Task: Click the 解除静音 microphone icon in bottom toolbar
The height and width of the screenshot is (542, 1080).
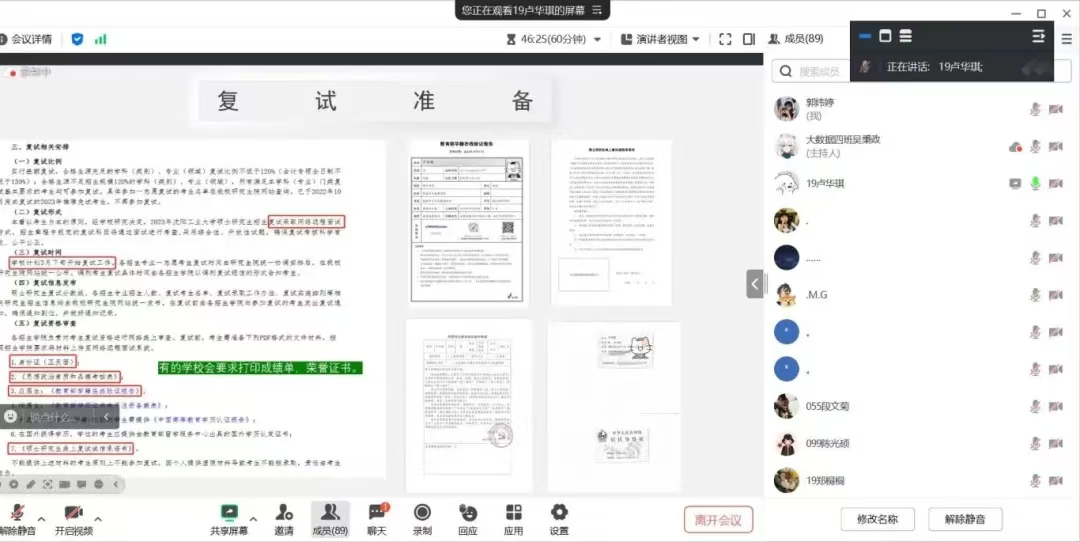Action: tap(16, 513)
